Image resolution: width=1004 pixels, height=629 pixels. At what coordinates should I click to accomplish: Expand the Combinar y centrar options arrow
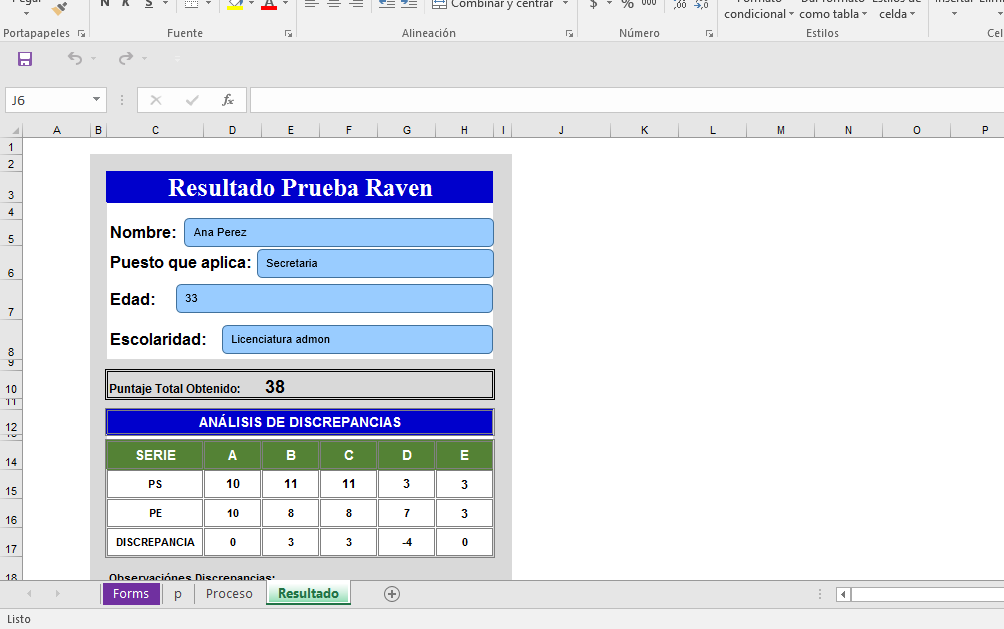[x=565, y=3]
